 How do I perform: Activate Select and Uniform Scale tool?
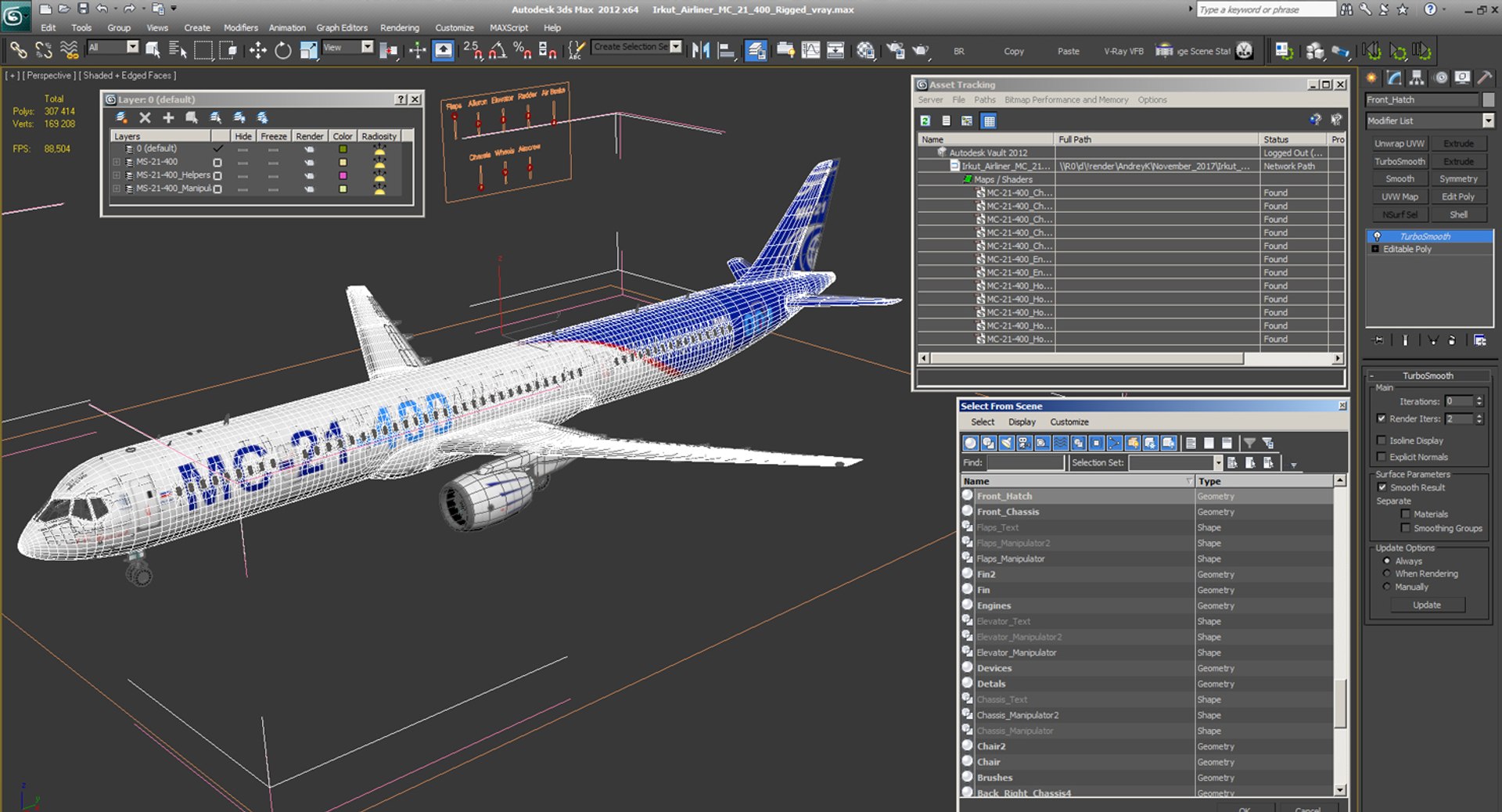(308, 51)
